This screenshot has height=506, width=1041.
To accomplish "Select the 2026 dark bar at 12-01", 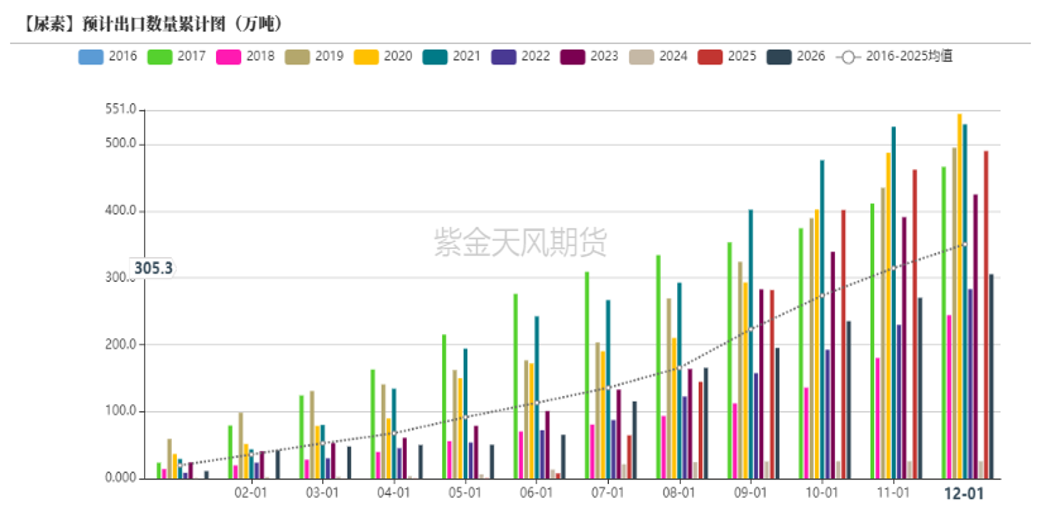I will click(x=991, y=377).
